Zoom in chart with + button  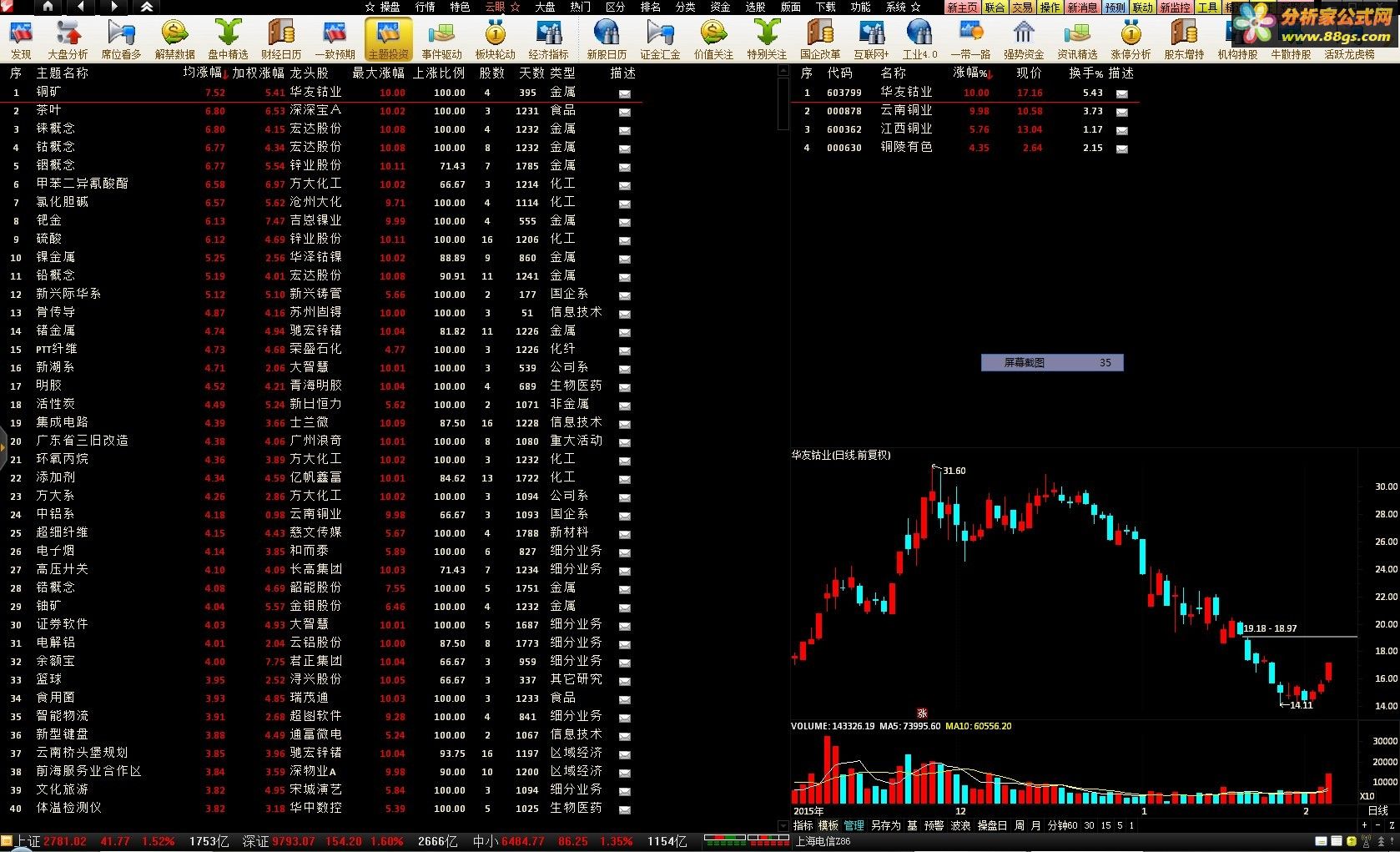tap(1364, 825)
